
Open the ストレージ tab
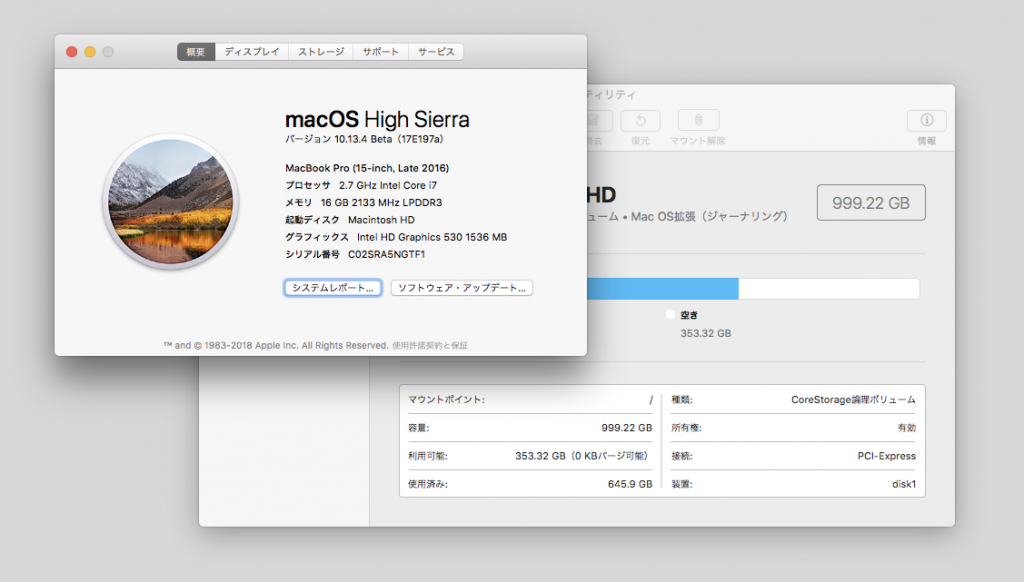coord(321,52)
